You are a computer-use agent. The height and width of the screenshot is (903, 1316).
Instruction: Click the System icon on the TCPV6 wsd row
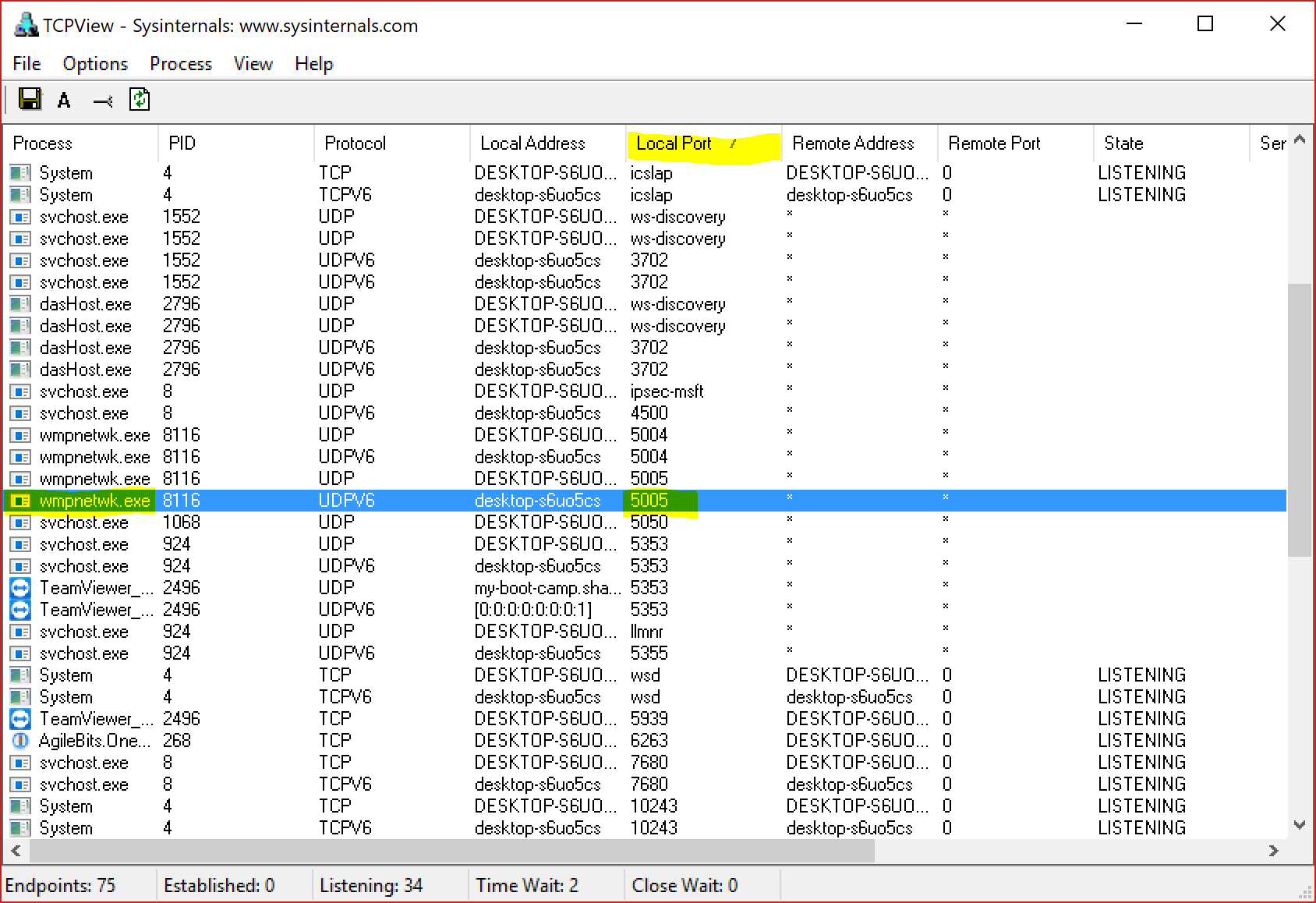click(x=20, y=697)
